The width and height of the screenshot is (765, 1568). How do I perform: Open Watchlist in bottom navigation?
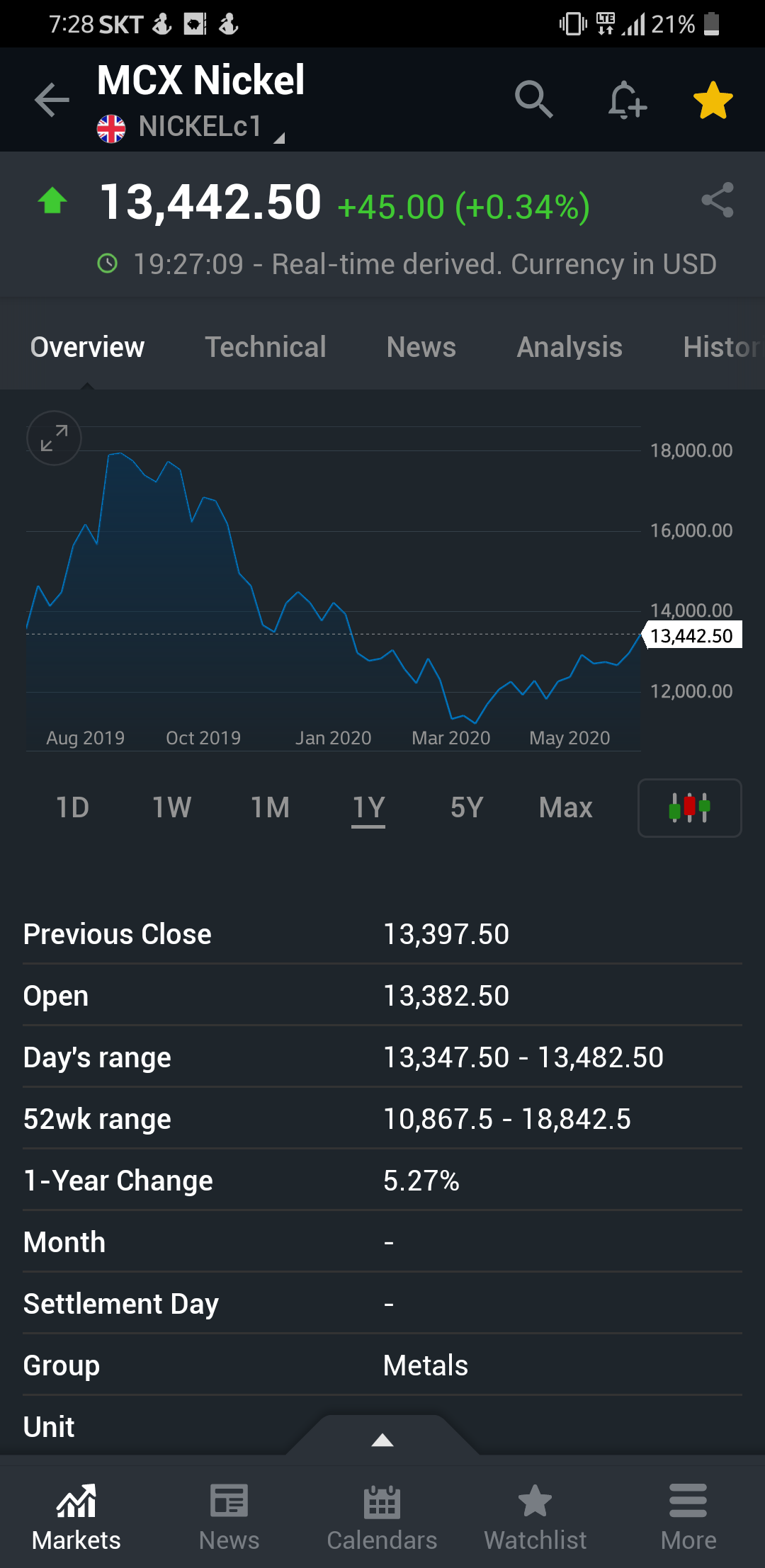coord(535,1517)
